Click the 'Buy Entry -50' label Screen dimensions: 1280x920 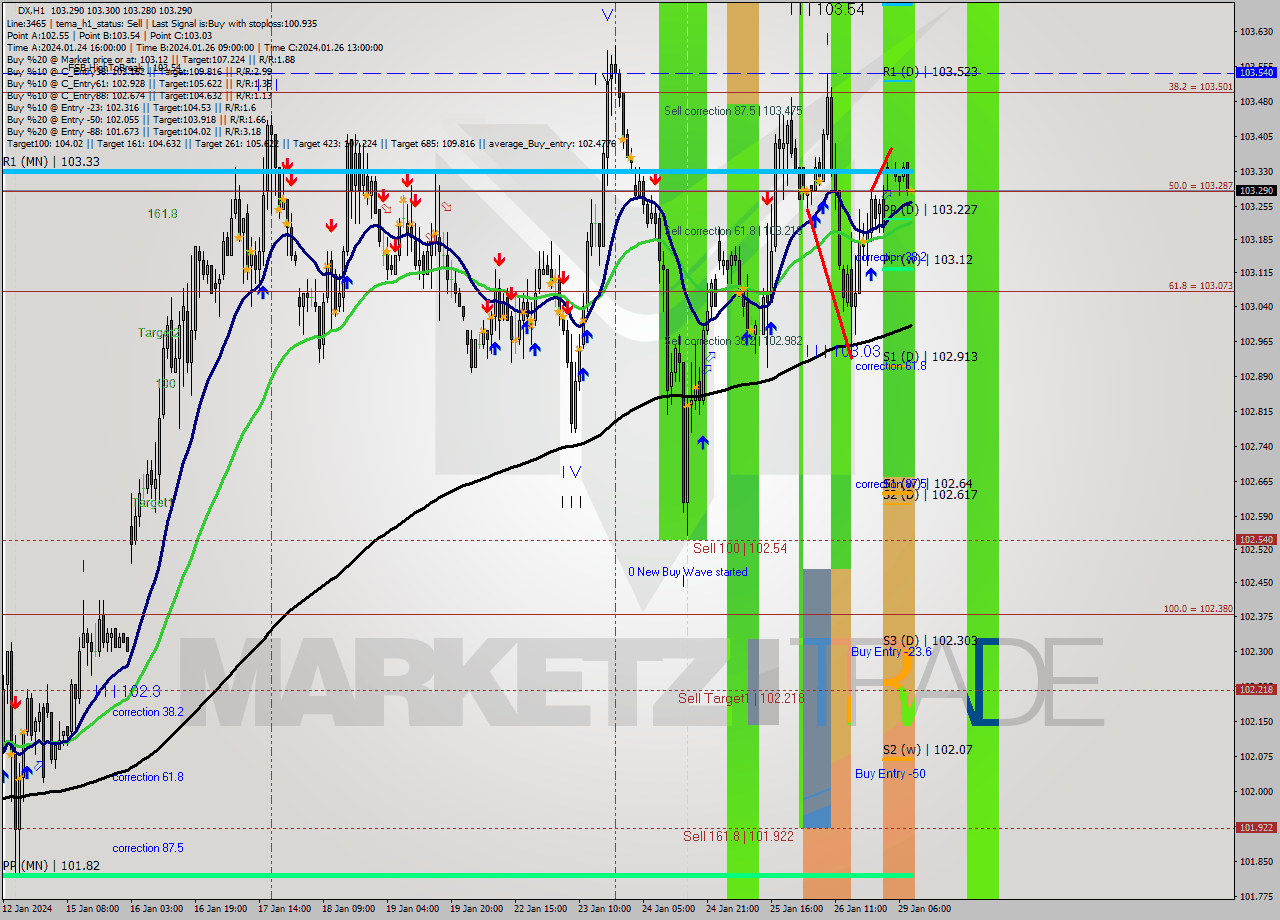click(890, 773)
